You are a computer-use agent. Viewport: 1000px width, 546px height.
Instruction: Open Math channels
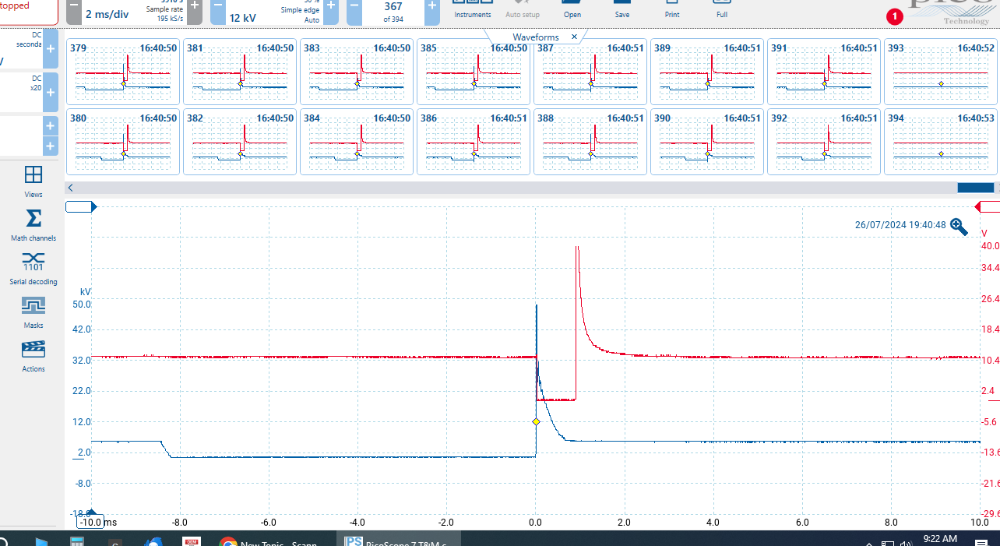click(33, 224)
